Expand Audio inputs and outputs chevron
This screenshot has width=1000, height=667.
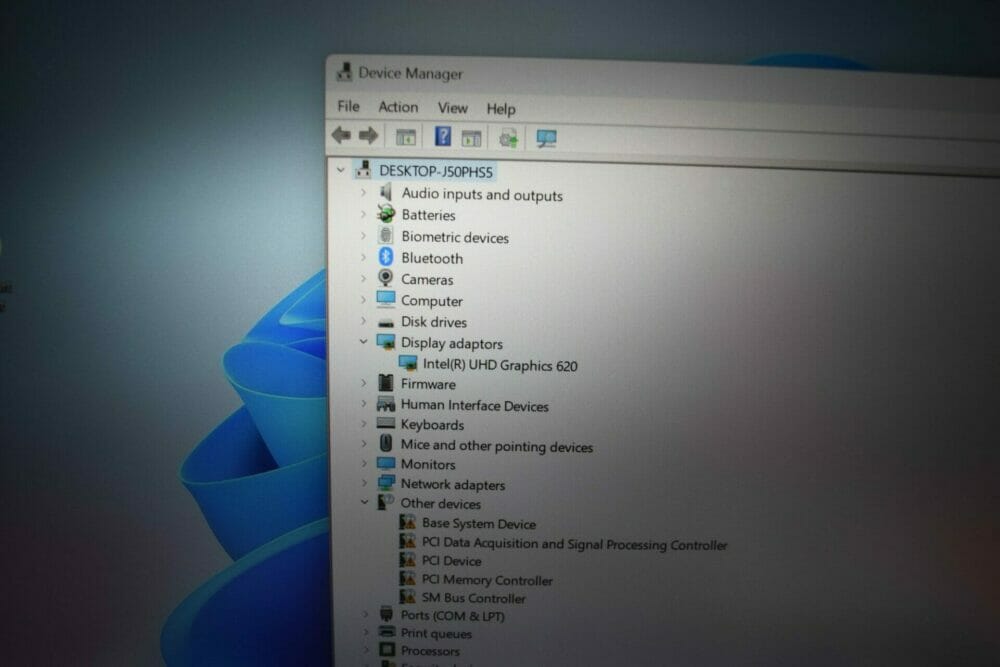(363, 192)
